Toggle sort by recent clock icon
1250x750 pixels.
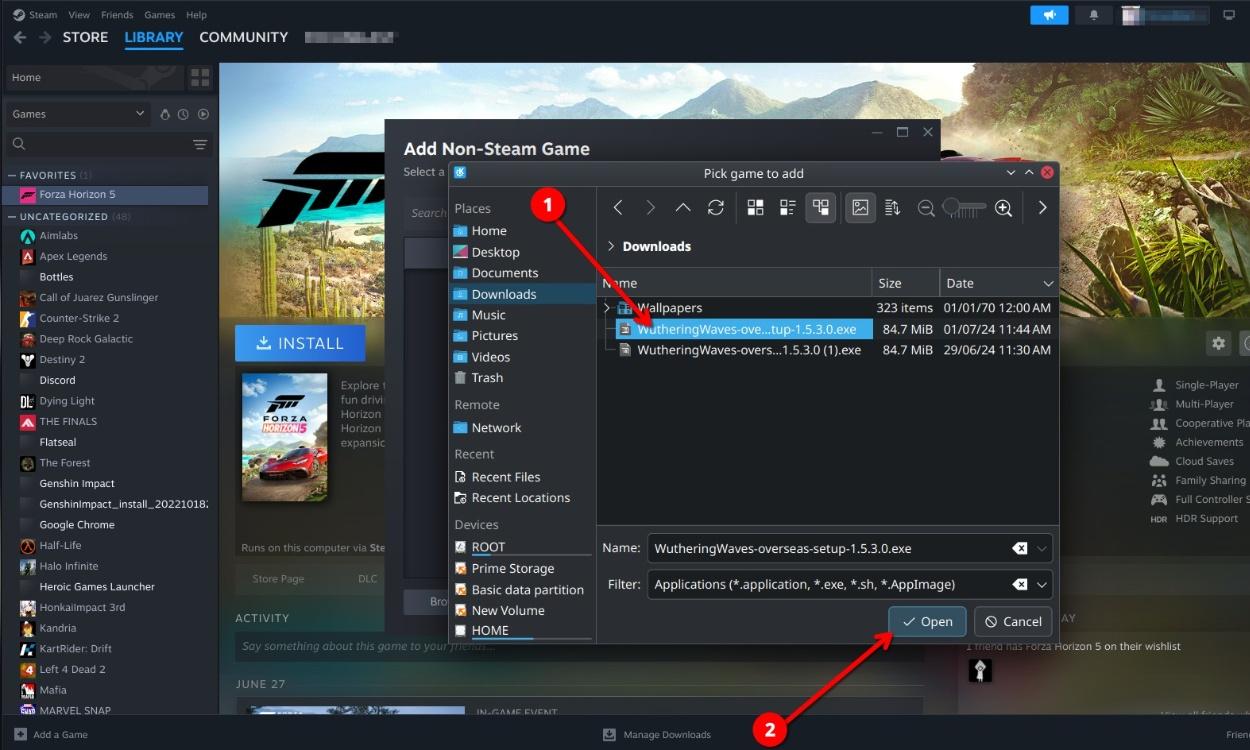[184, 114]
